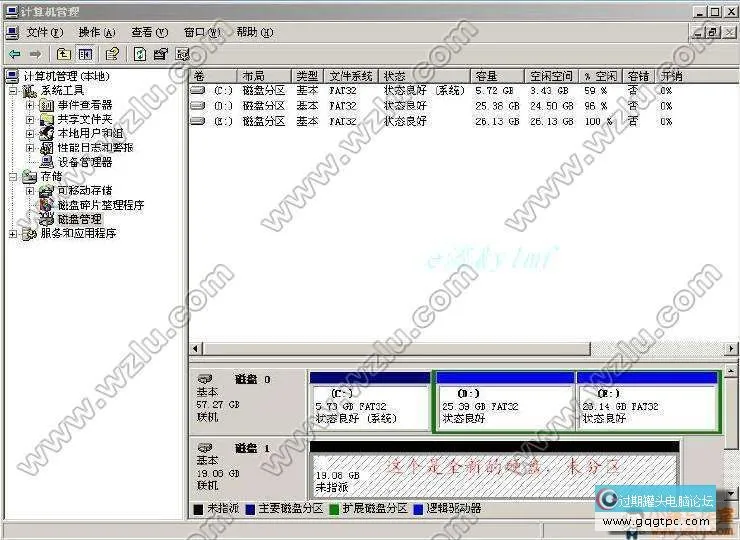740x540 pixels.
Task: Expand the 可移动存储 branch
Action: click(30, 191)
